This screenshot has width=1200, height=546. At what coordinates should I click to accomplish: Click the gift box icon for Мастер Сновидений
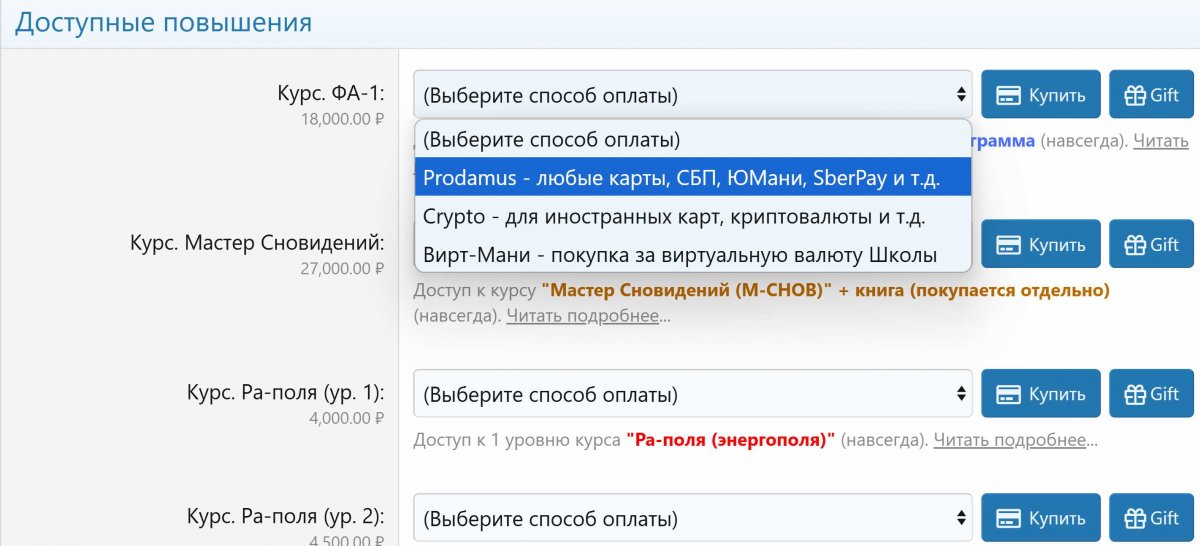[x=1135, y=245]
